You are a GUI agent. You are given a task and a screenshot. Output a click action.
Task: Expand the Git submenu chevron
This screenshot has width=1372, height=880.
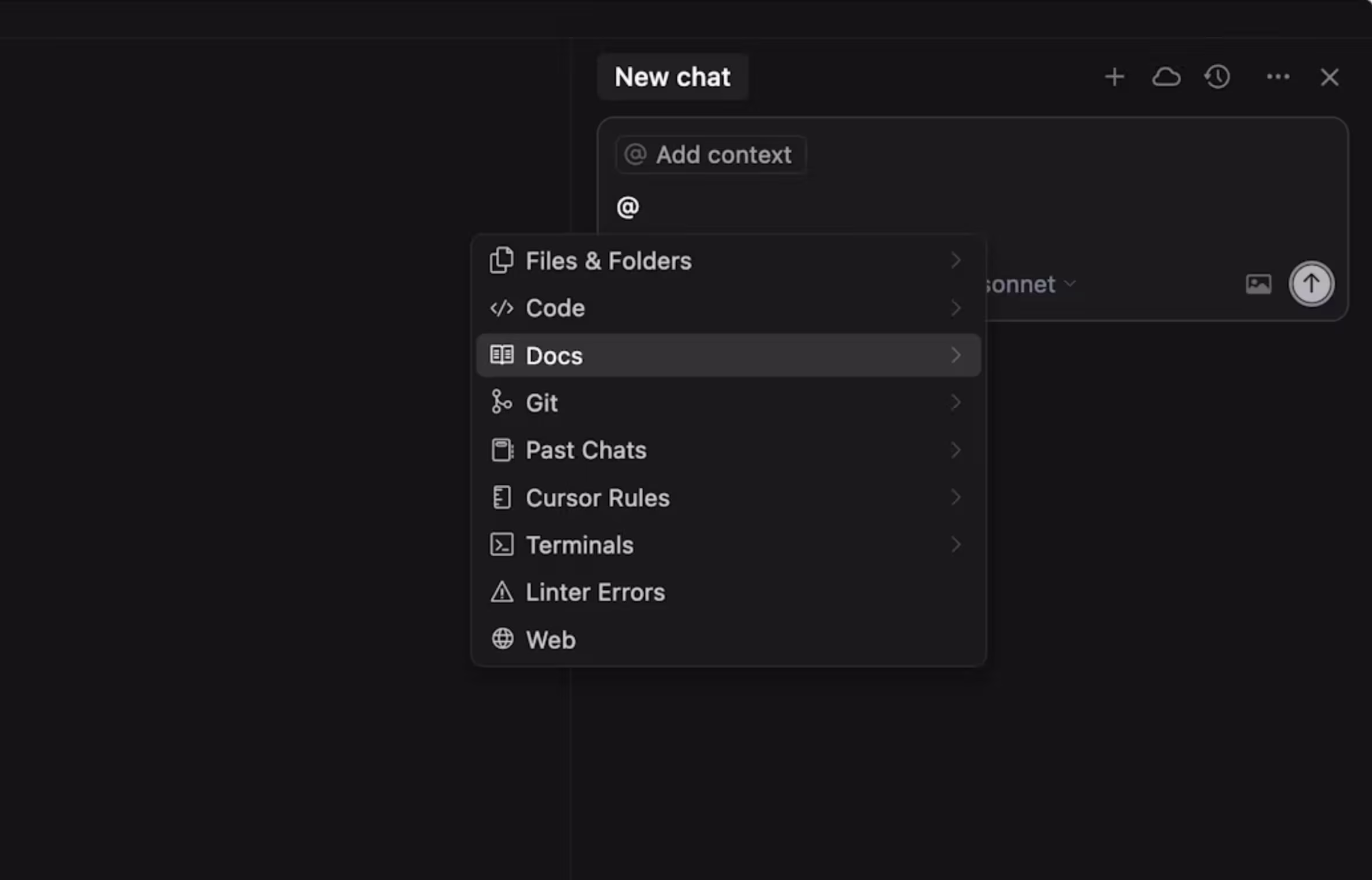click(x=955, y=402)
